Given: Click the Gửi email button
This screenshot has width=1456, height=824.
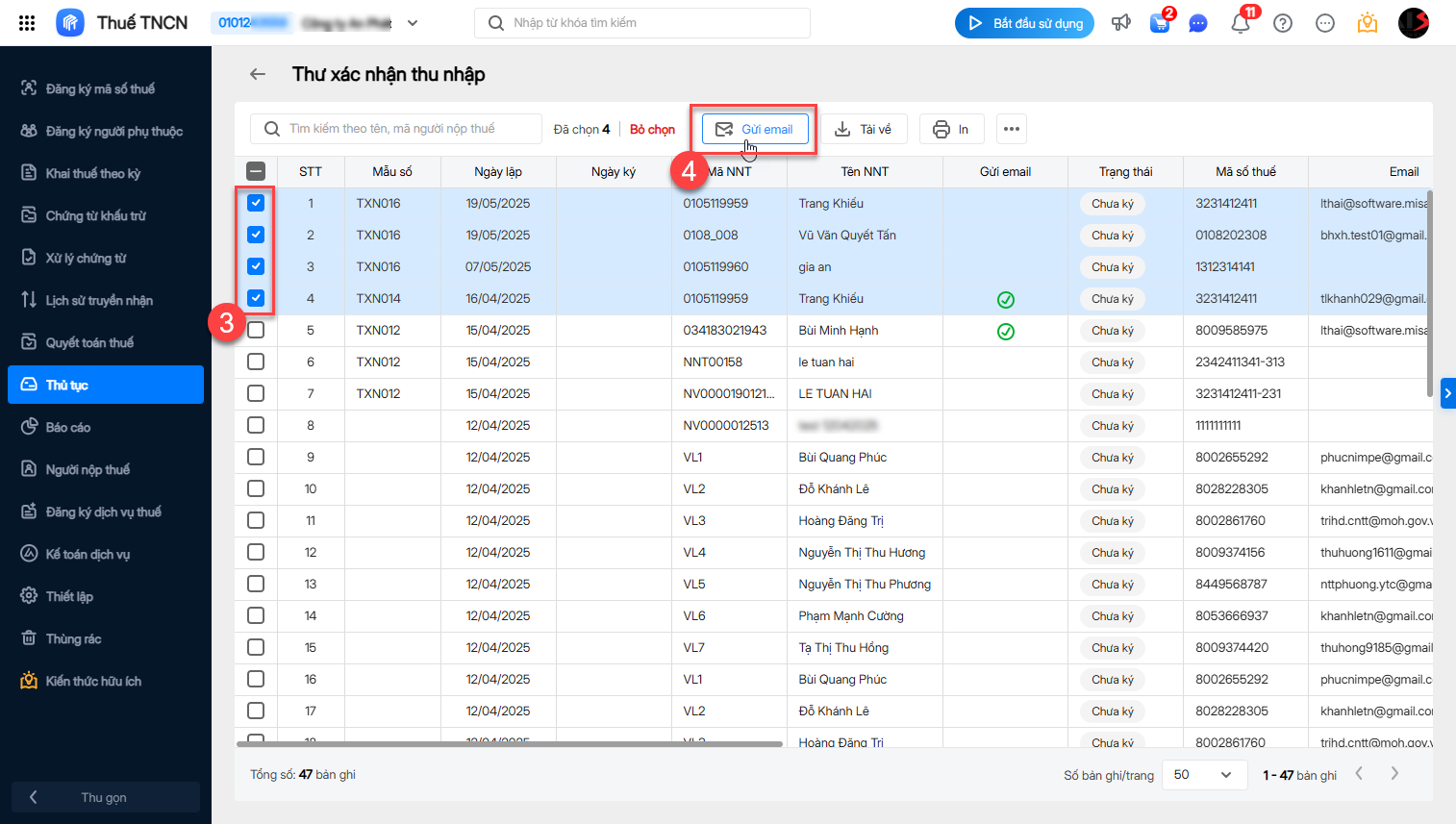Looking at the screenshot, I should tap(755, 129).
